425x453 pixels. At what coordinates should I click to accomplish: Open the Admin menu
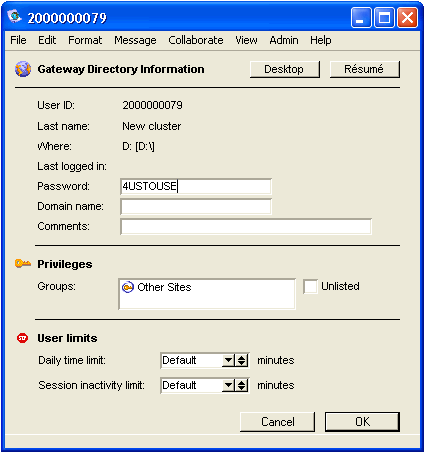284,40
